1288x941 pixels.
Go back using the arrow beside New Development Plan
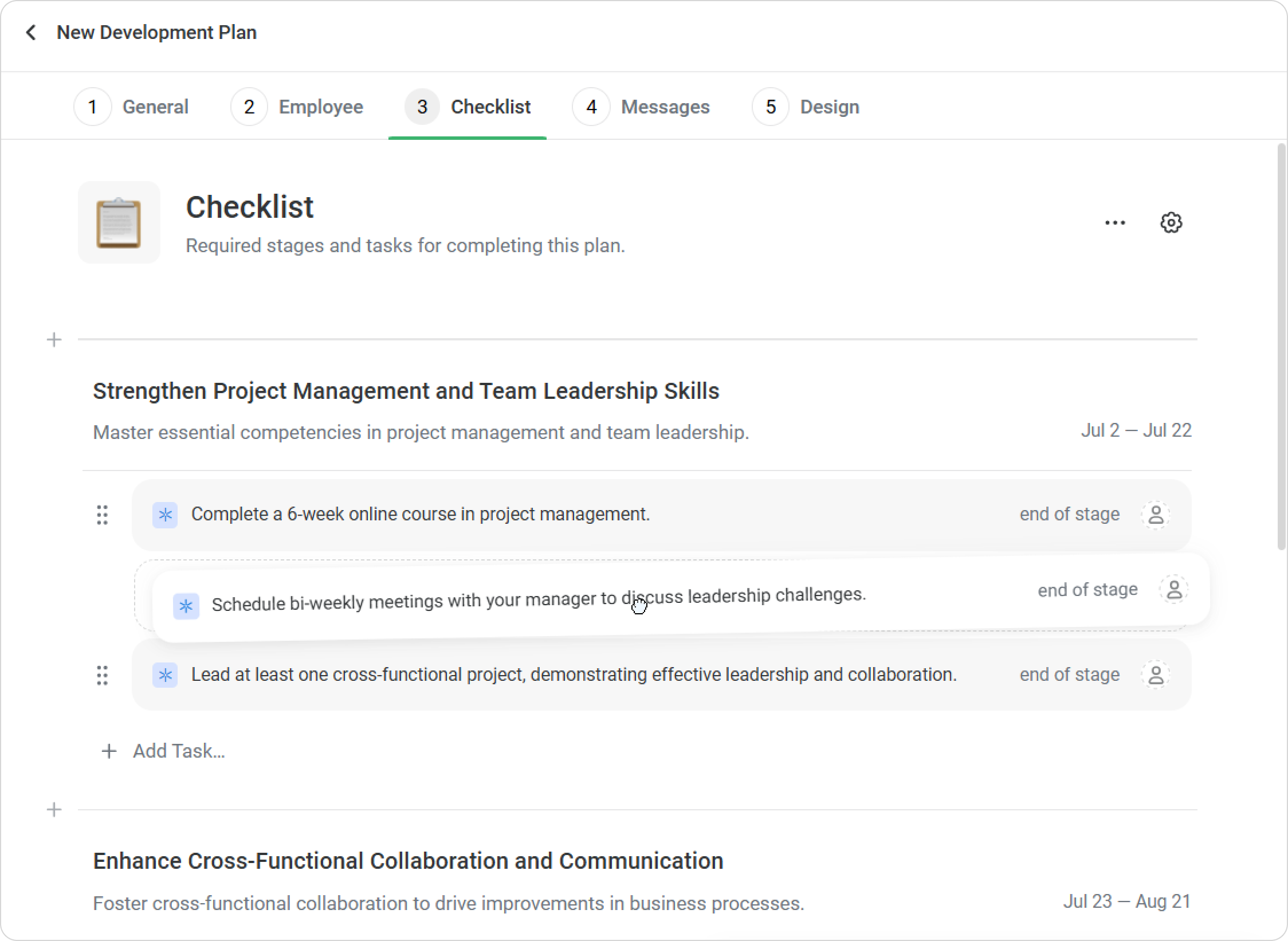click(x=31, y=33)
